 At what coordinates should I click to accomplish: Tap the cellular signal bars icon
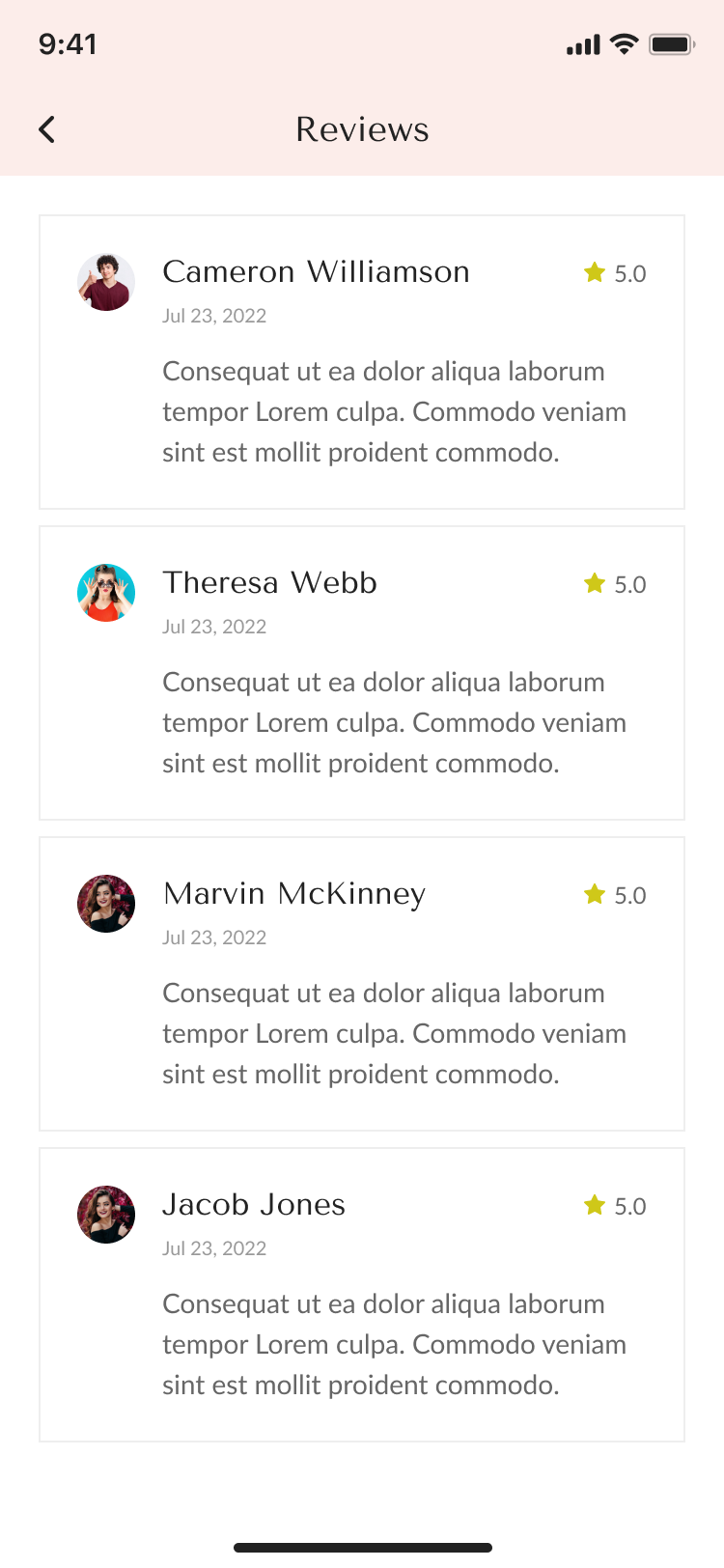(x=583, y=45)
